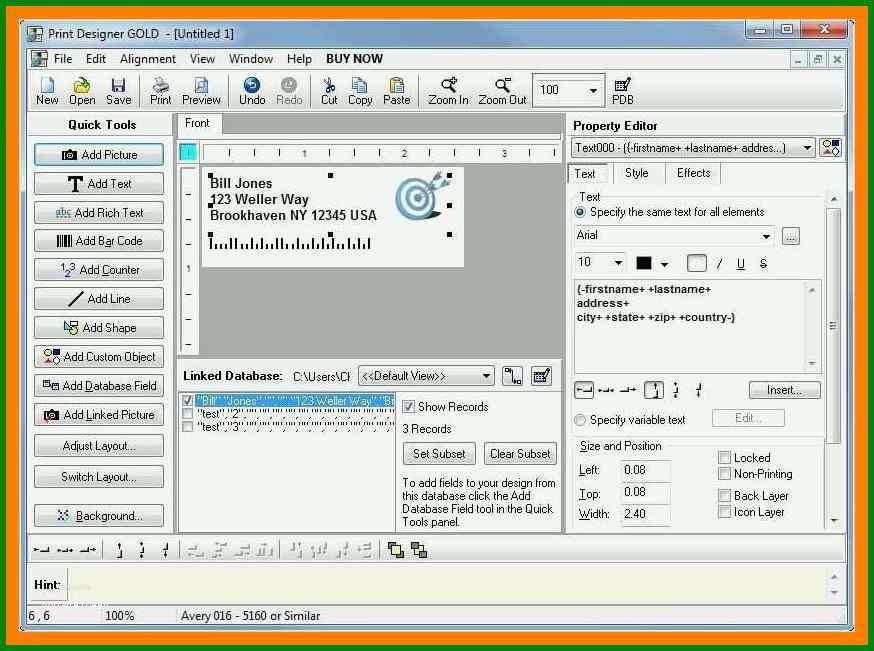Open the Default View dropdown
Image resolution: width=874 pixels, height=651 pixels.
click(x=486, y=376)
